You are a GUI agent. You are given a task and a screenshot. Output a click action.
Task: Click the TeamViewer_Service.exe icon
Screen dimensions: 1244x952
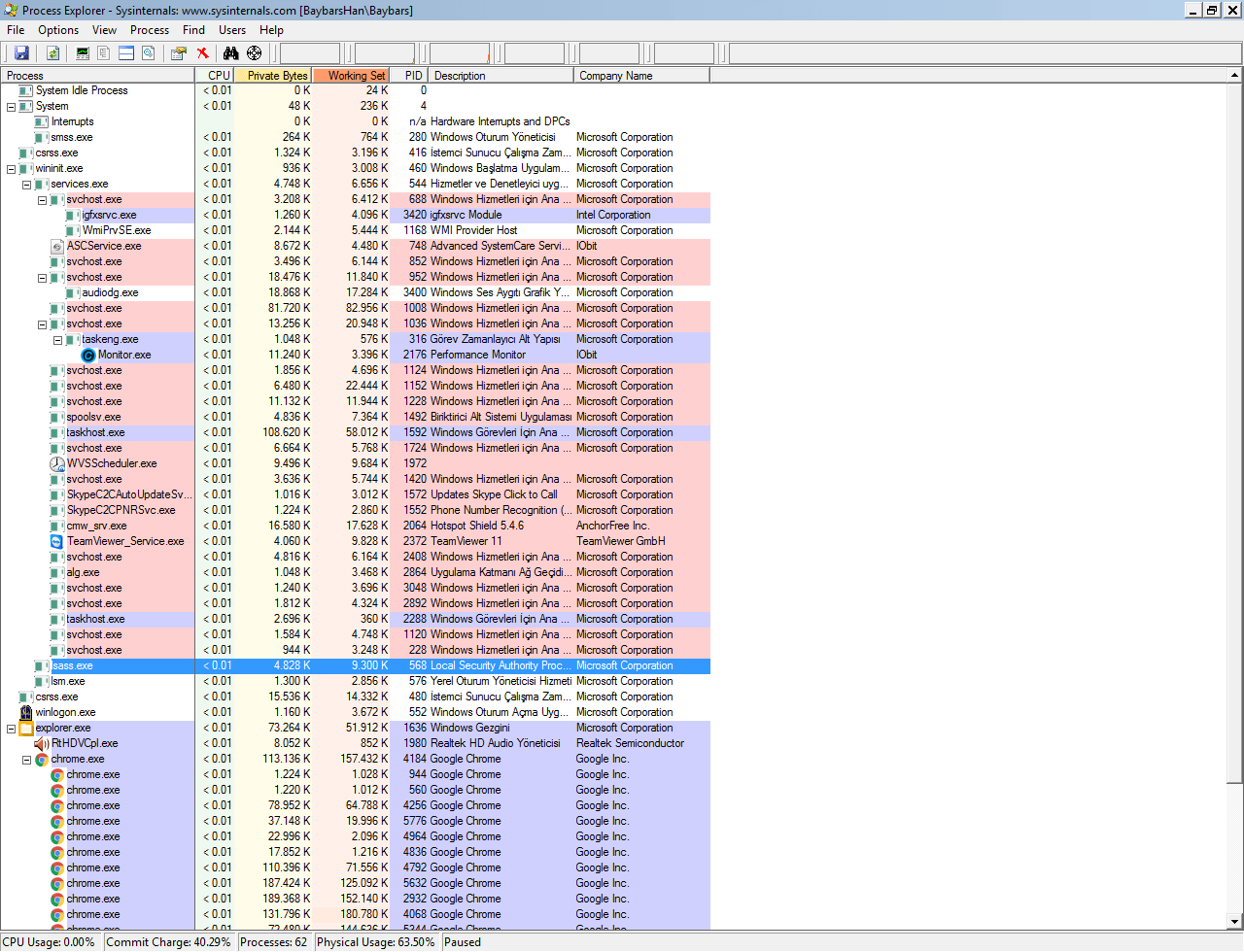[x=57, y=541]
